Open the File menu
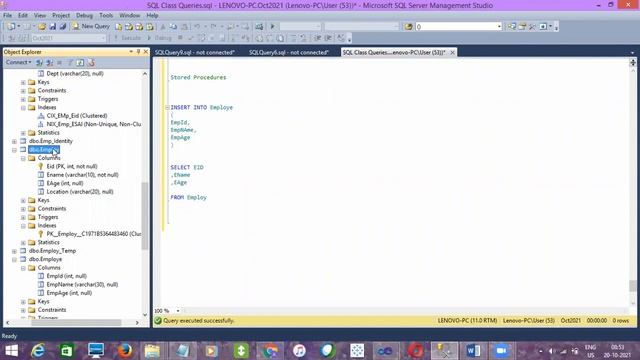Screen dimensions: 640x360 pyautogui.click(x=7, y=16)
